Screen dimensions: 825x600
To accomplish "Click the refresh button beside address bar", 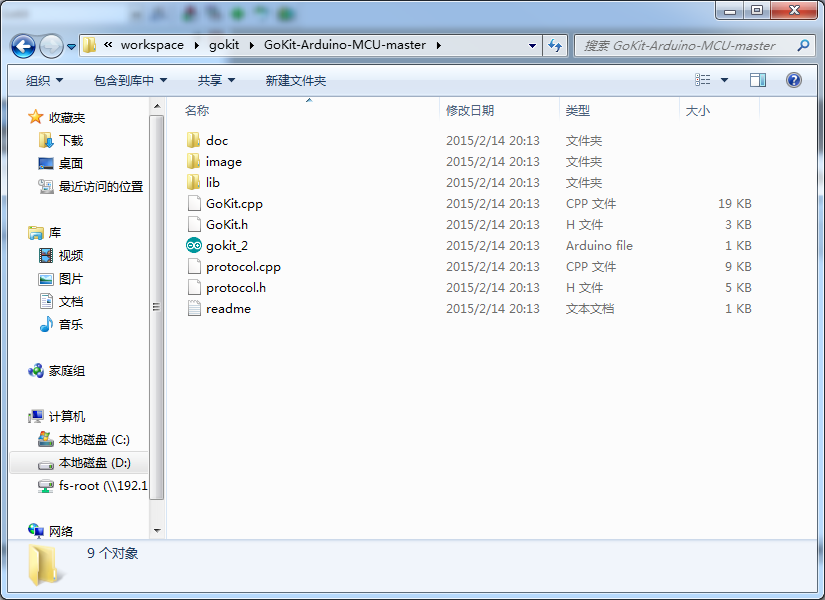I will 555,46.
